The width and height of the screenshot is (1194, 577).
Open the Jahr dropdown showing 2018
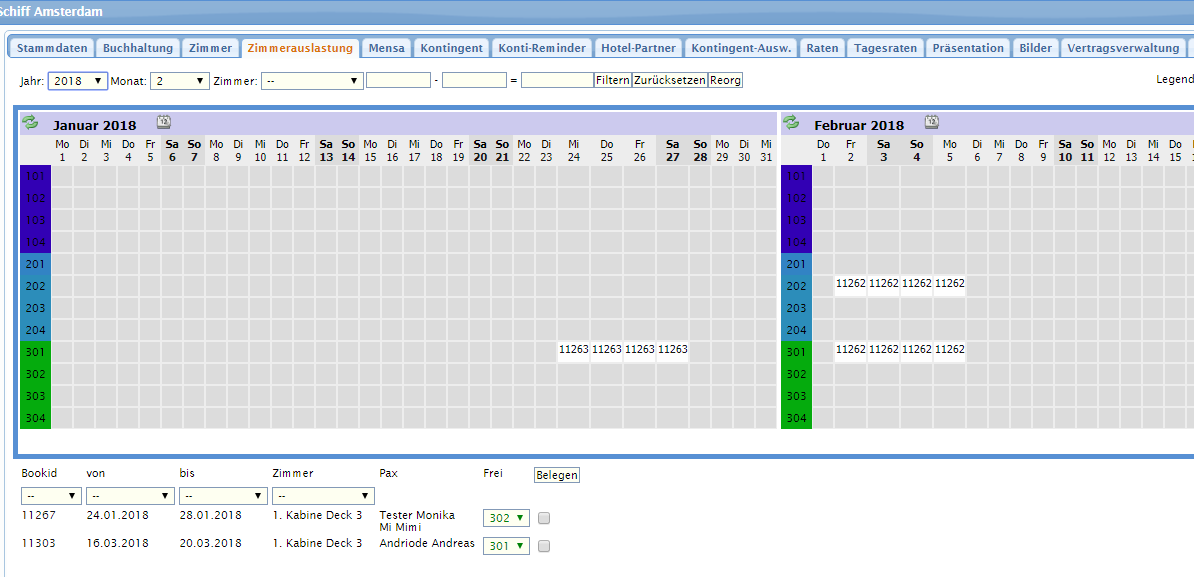pyautogui.click(x=78, y=81)
